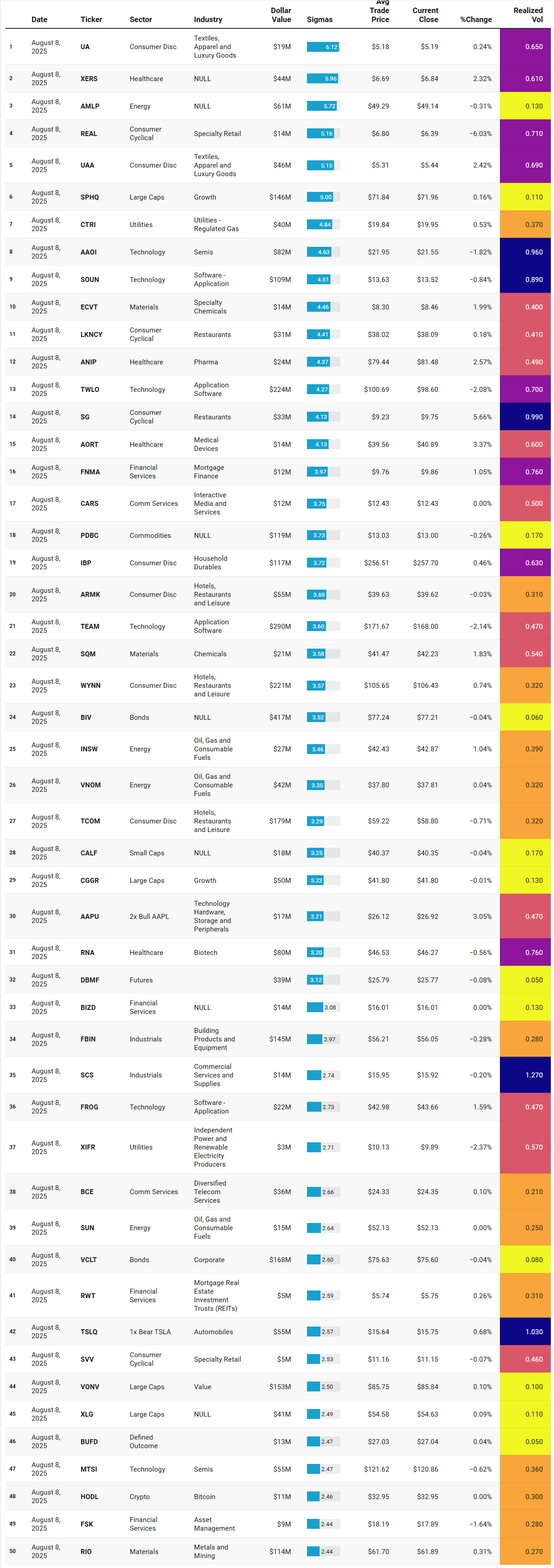
Task: Click the yellow 0.130 vol cell for AMLP
Action: (525, 106)
